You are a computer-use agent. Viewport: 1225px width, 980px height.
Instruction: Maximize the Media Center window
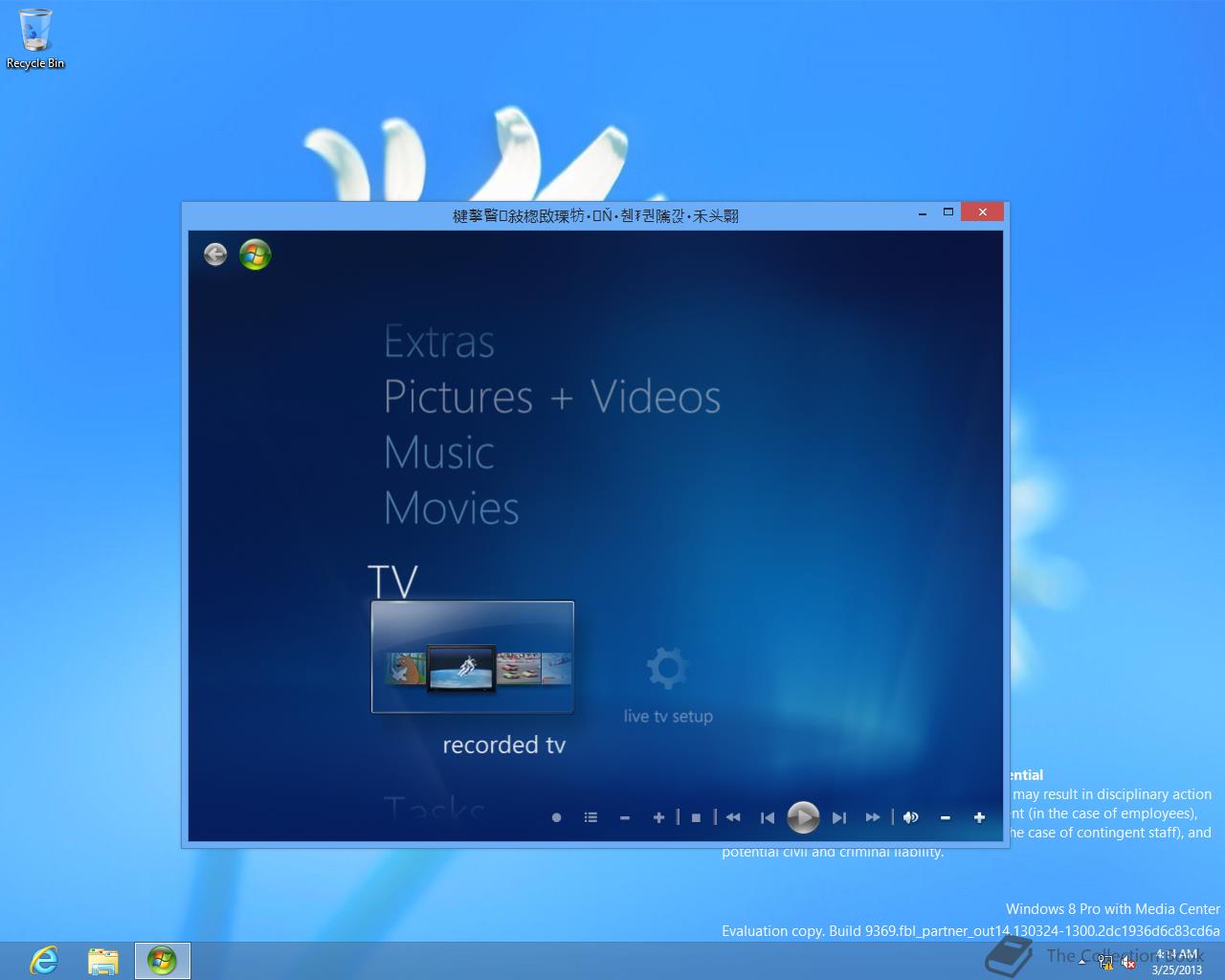[x=948, y=212]
